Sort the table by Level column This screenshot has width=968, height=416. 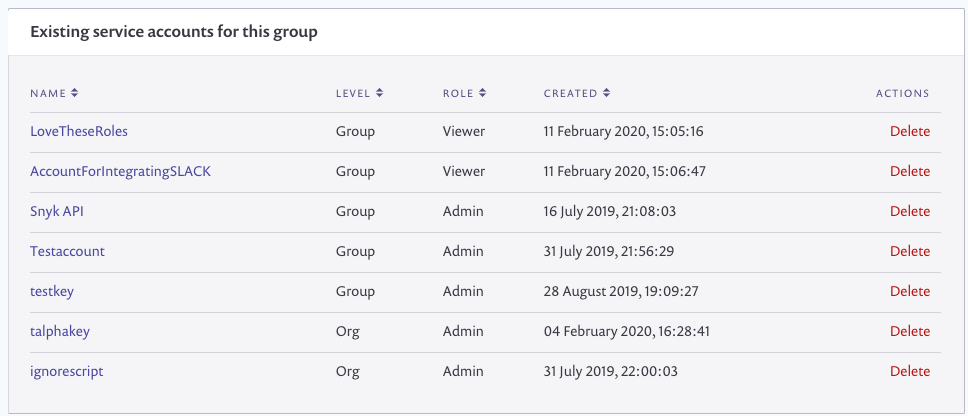359,93
